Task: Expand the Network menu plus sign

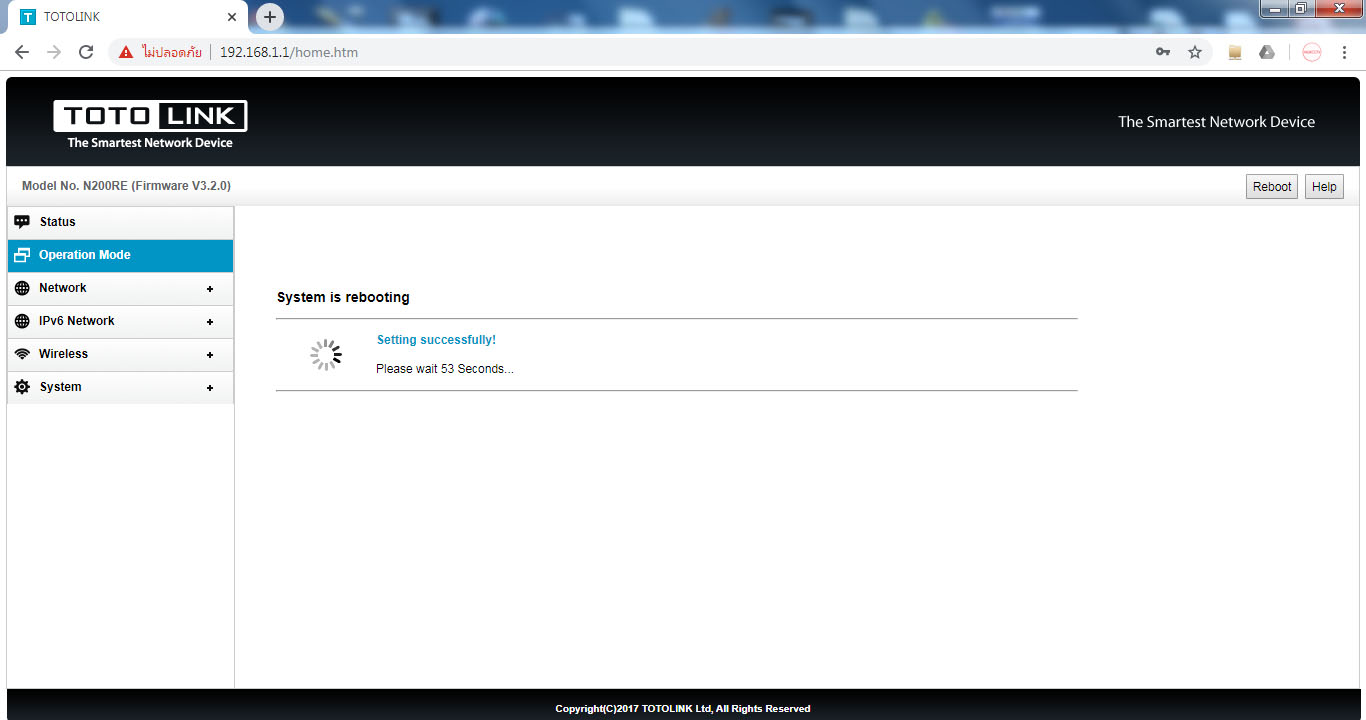Action: 210,289
